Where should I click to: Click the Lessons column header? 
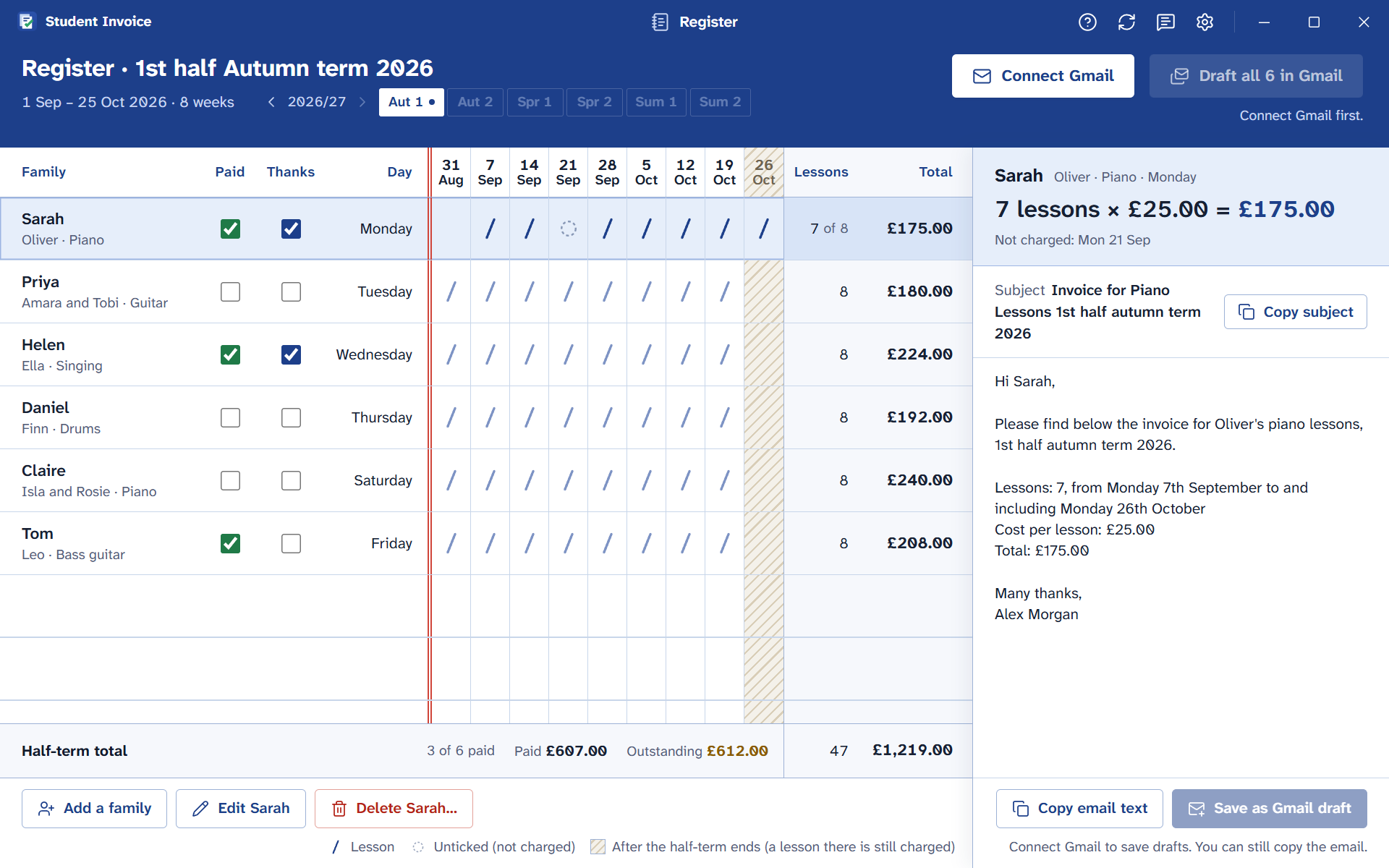coord(821,172)
